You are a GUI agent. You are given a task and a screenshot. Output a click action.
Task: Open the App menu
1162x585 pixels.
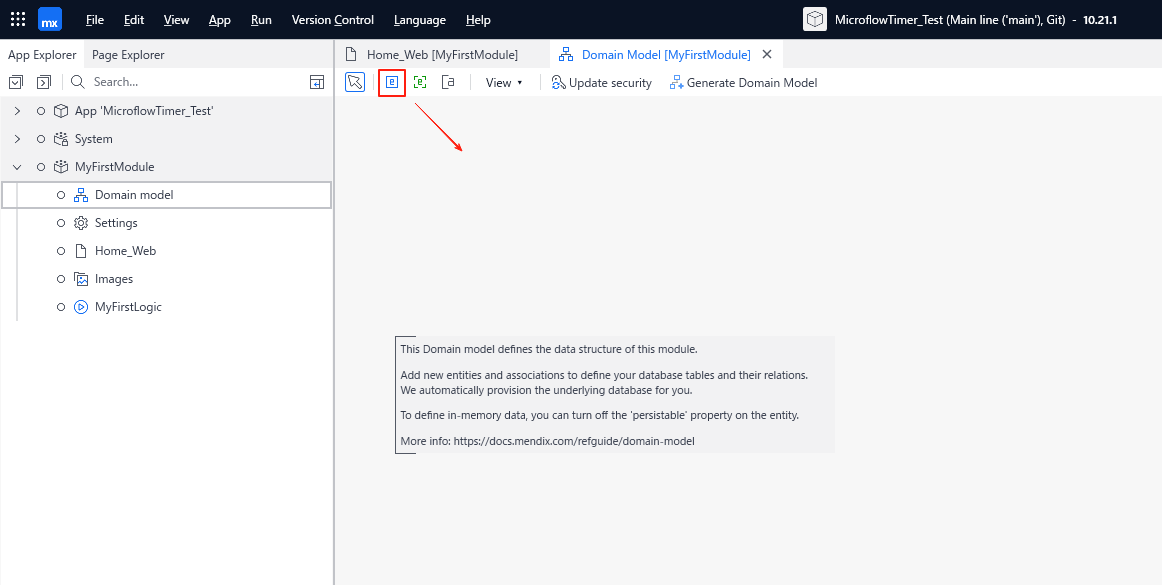220,20
